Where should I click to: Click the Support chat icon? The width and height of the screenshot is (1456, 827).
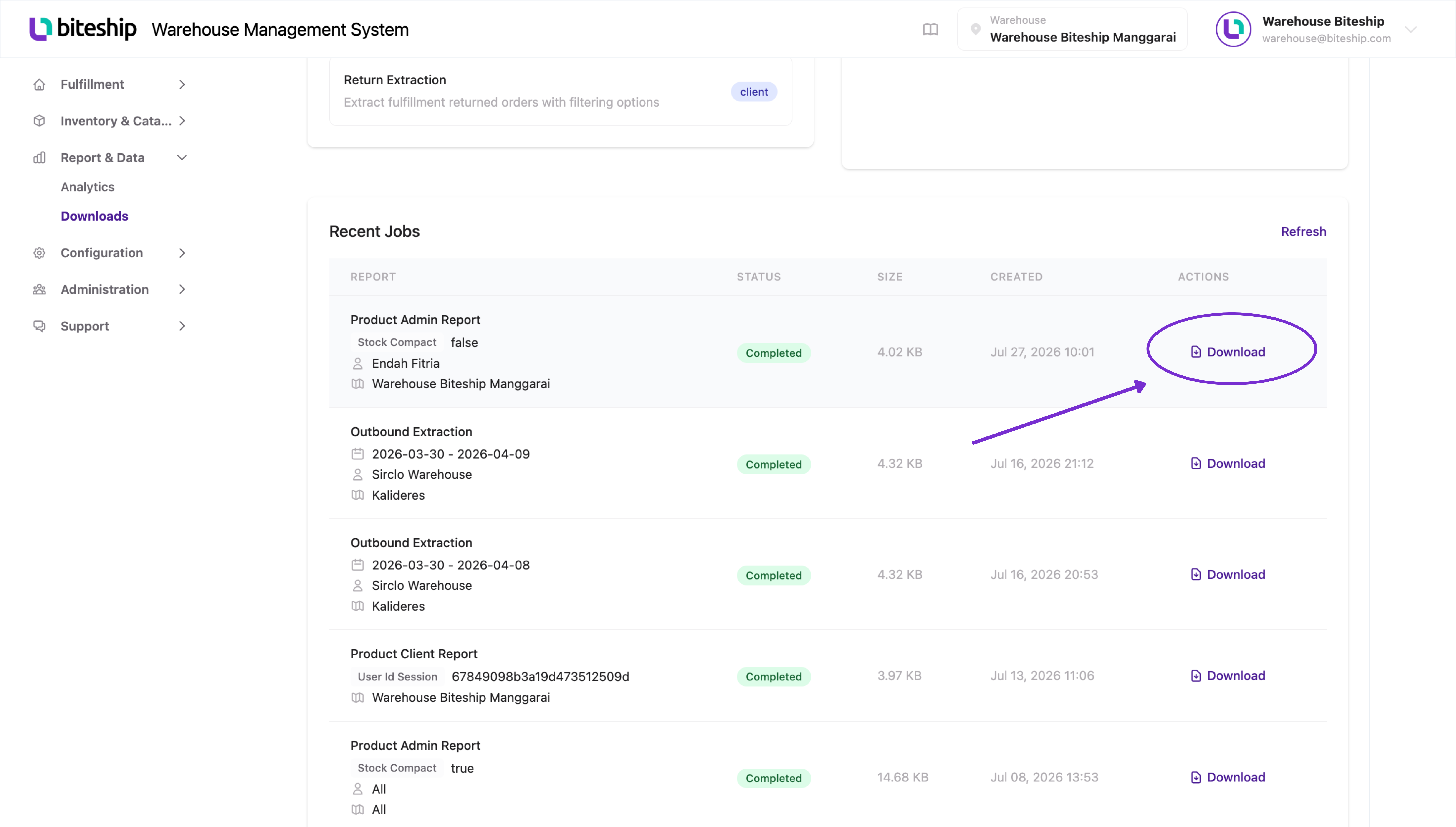(x=39, y=326)
